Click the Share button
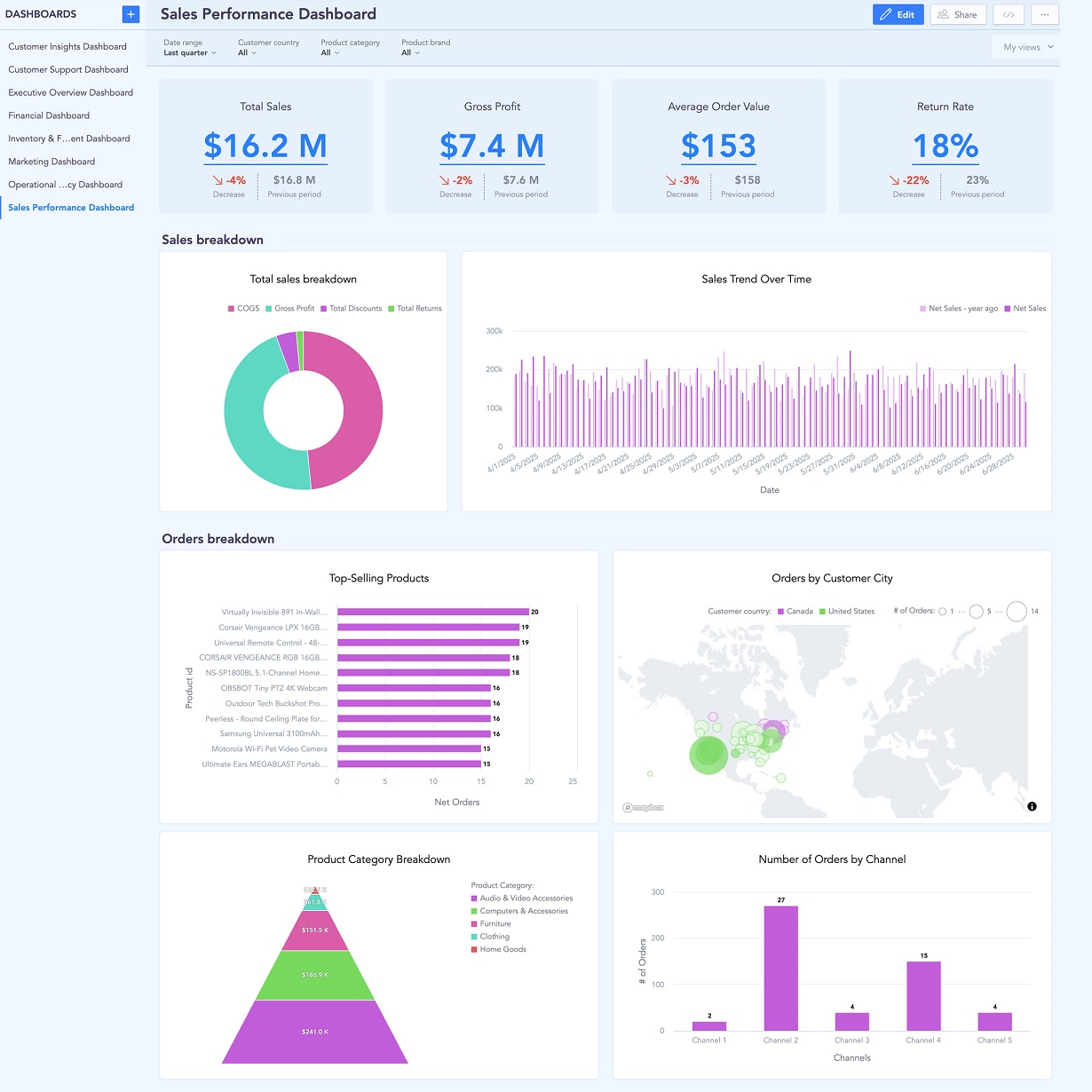This screenshot has height=1092, width=1092. coord(957,14)
